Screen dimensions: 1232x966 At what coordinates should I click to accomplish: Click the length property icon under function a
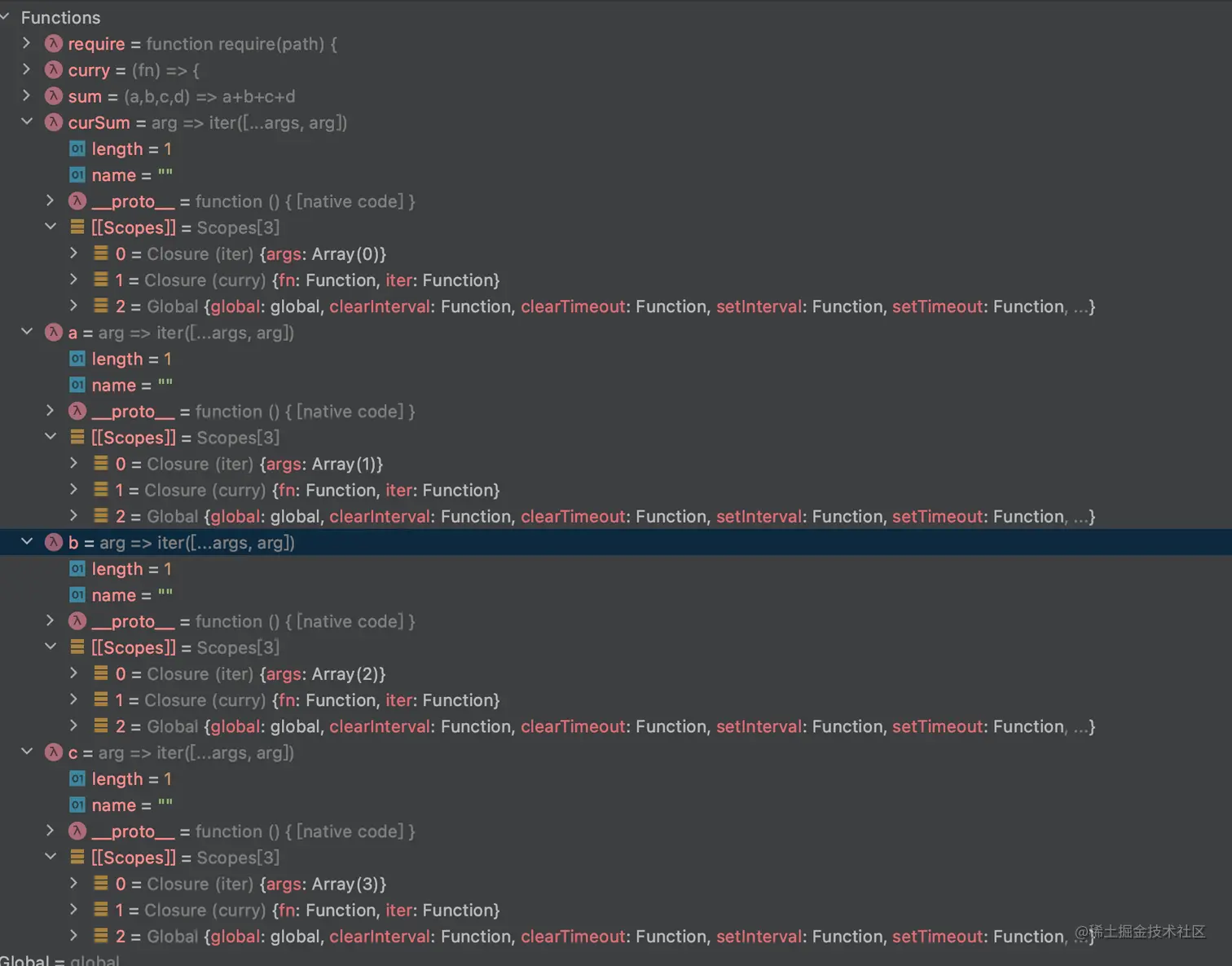coord(77,359)
